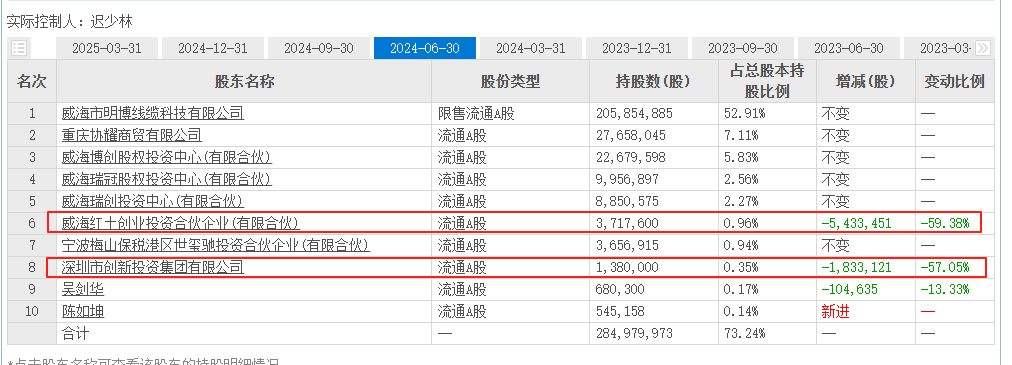Click the date tabs scroll-right arrow icon
The height and width of the screenshot is (365, 1012).
coord(983,48)
